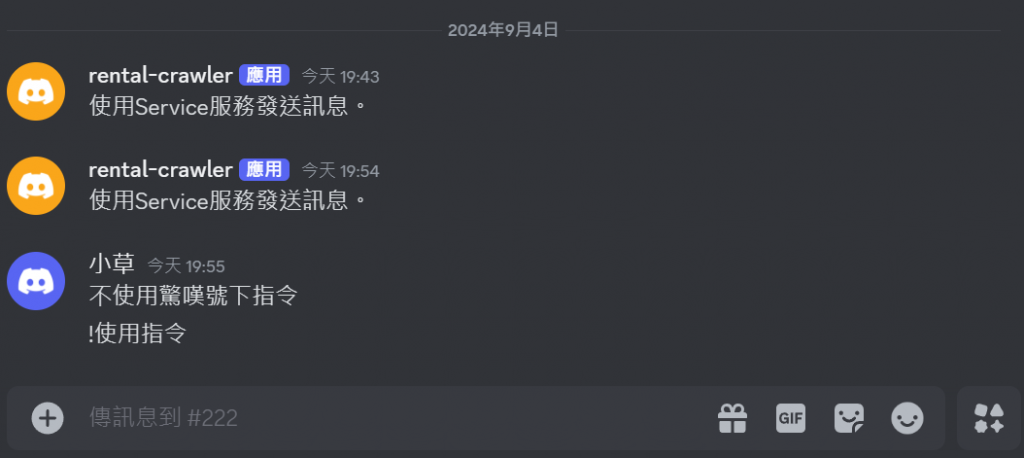The height and width of the screenshot is (458, 1024).
Task: Click 小草's blue Discord avatar
Action: point(36,281)
